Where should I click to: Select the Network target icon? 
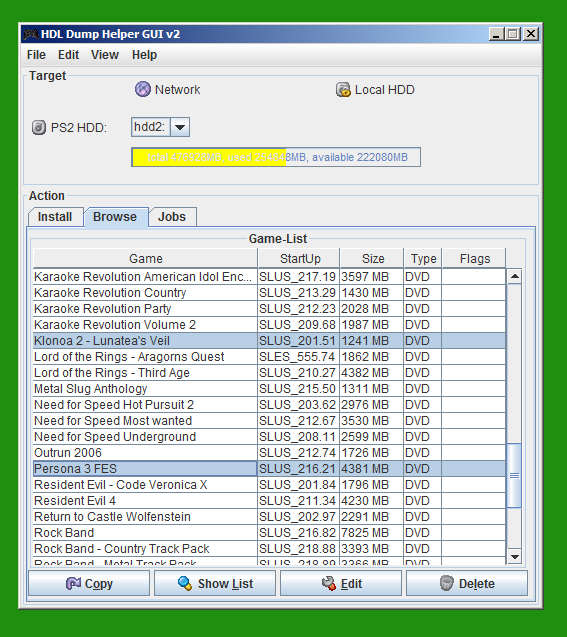(x=143, y=89)
